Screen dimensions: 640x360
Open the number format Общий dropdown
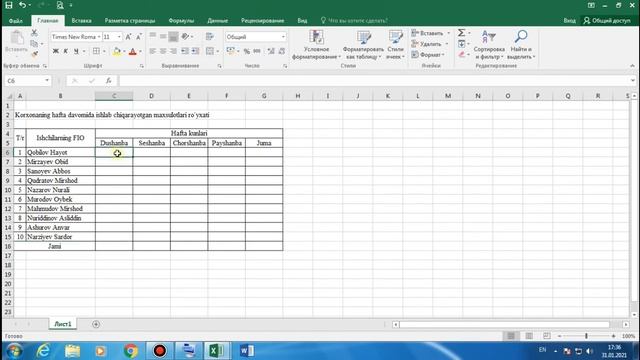pos(283,37)
